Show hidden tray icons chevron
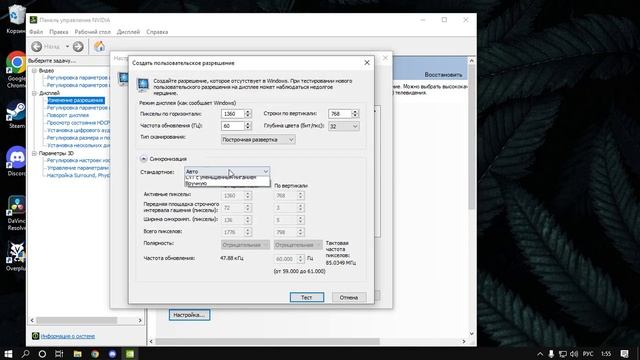This screenshot has height=360, width=640. pos(540,354)
